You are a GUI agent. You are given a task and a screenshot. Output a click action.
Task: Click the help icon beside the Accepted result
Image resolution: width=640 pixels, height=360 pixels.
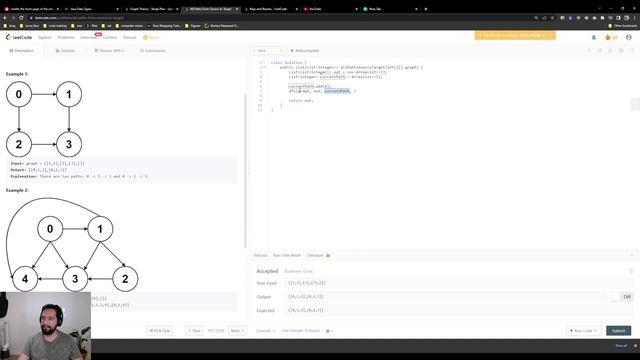(x=631, y=271)
